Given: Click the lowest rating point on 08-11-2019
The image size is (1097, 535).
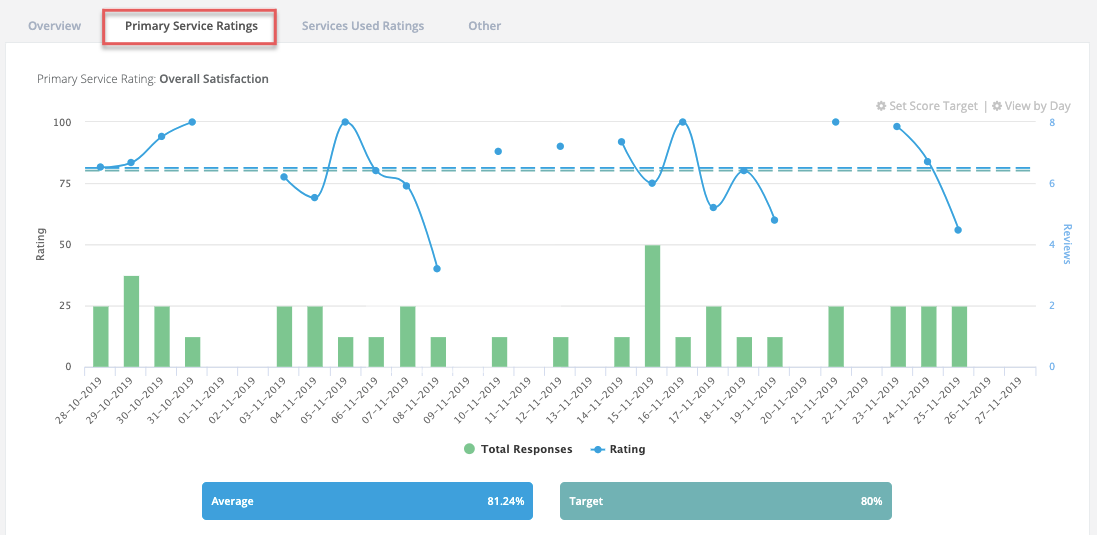Looking at the screenshot, I should (x=437, y=269).
